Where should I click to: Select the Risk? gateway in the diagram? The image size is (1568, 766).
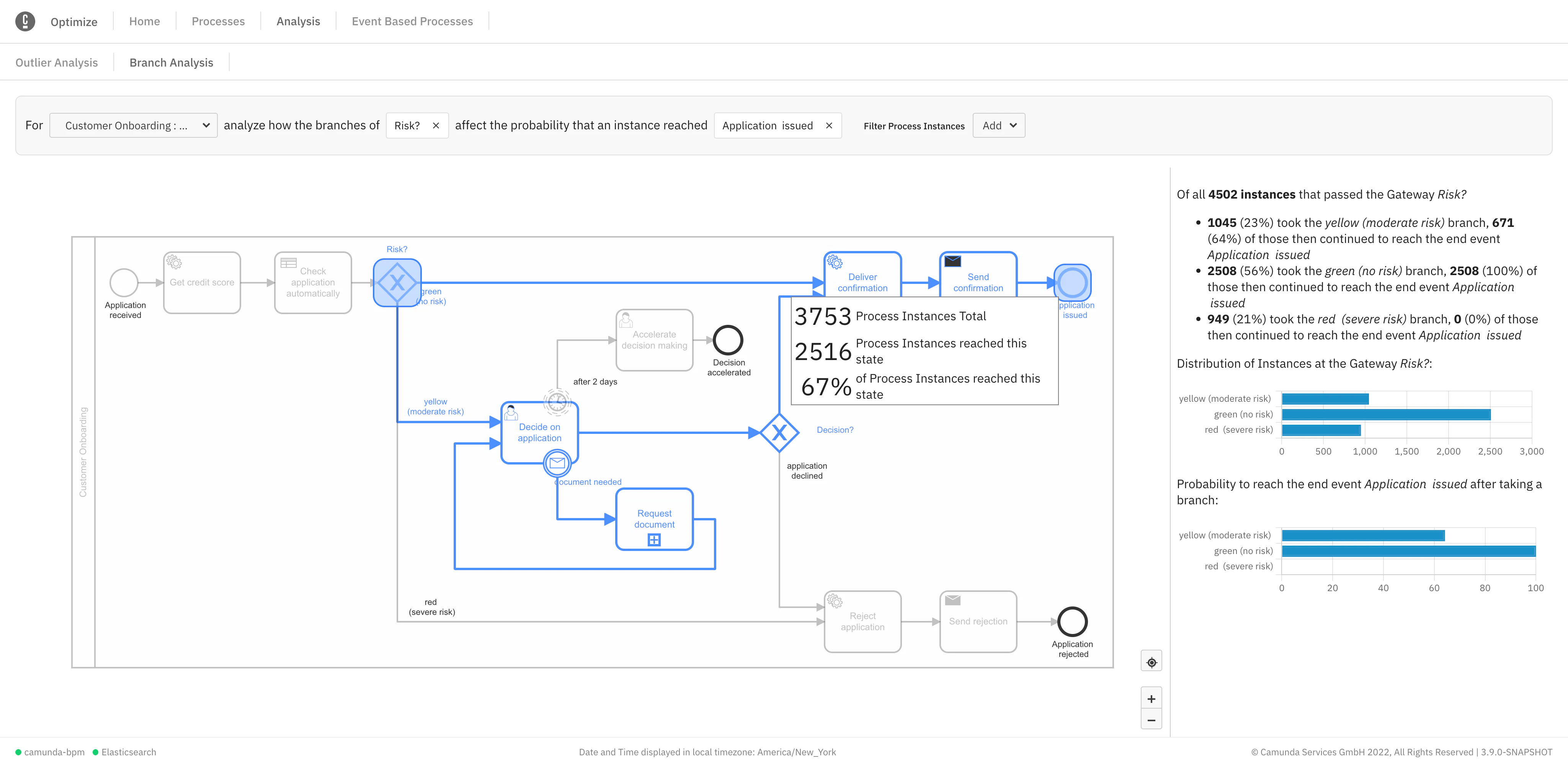point(397,282)
